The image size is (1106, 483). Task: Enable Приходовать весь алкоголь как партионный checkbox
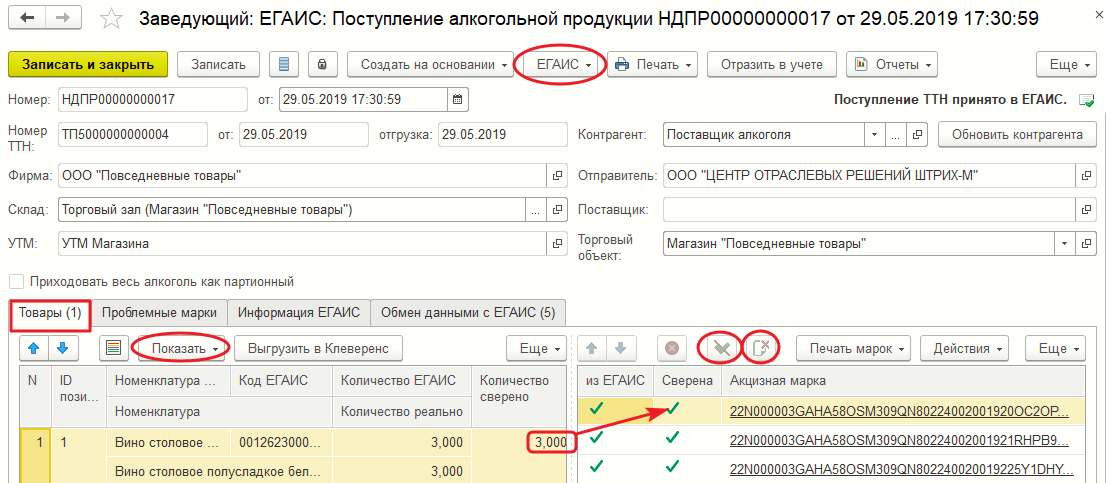click(16, 282)
